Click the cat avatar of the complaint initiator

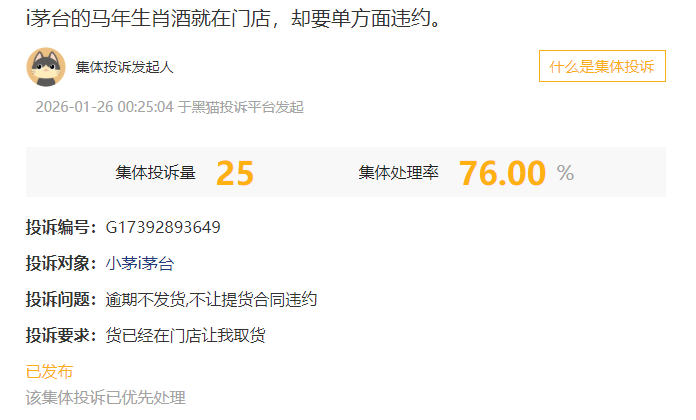pos(46,67)
